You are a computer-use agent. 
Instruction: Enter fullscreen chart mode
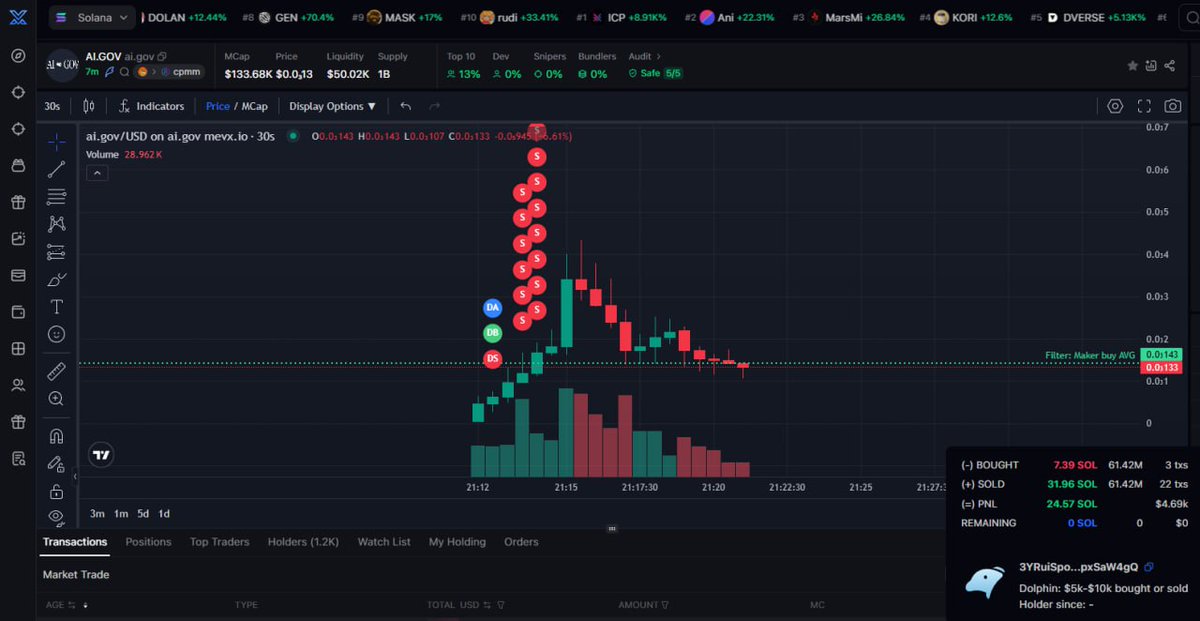1144,106
